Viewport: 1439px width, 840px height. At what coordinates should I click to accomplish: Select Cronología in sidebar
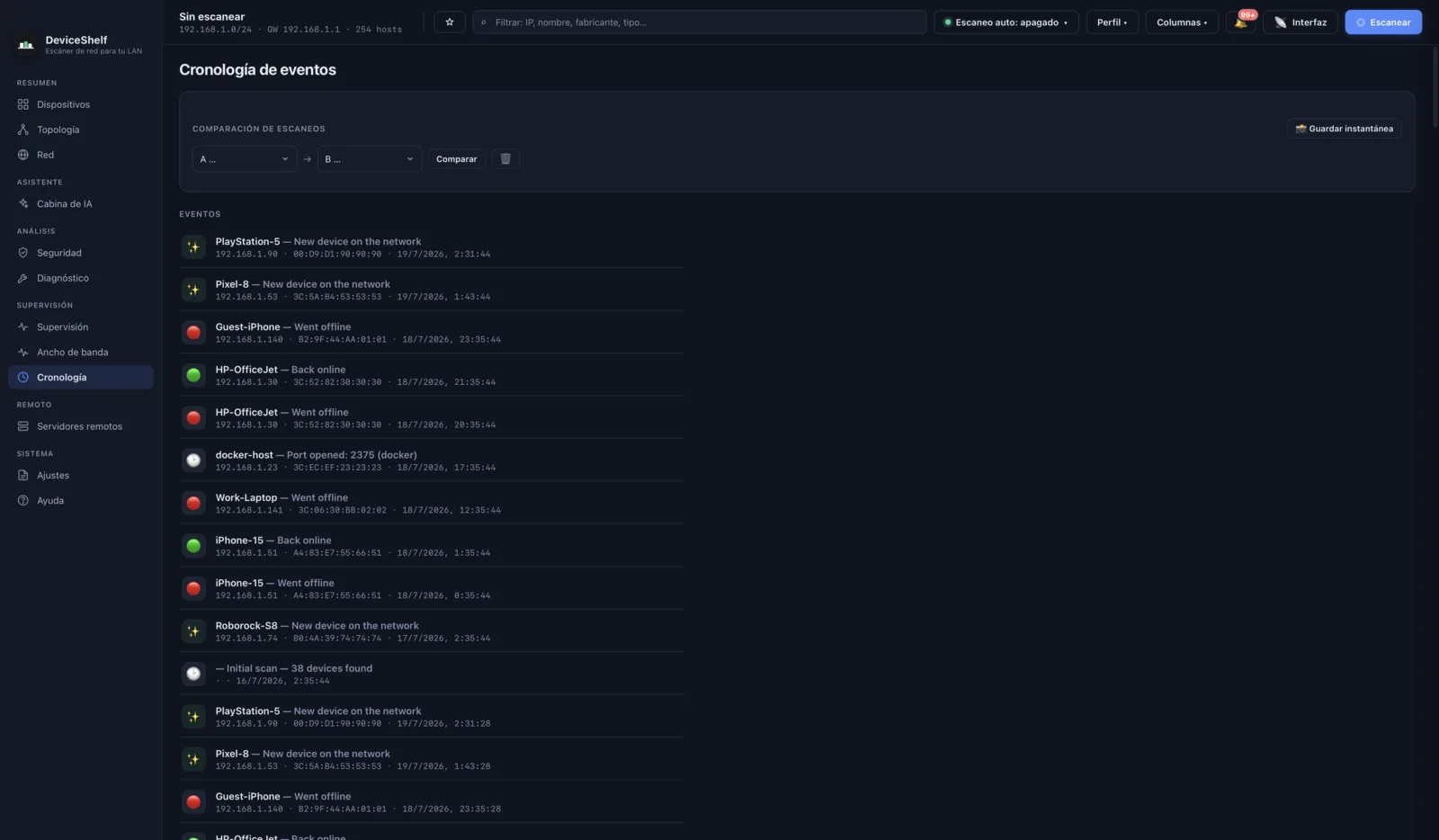[81, 378]
